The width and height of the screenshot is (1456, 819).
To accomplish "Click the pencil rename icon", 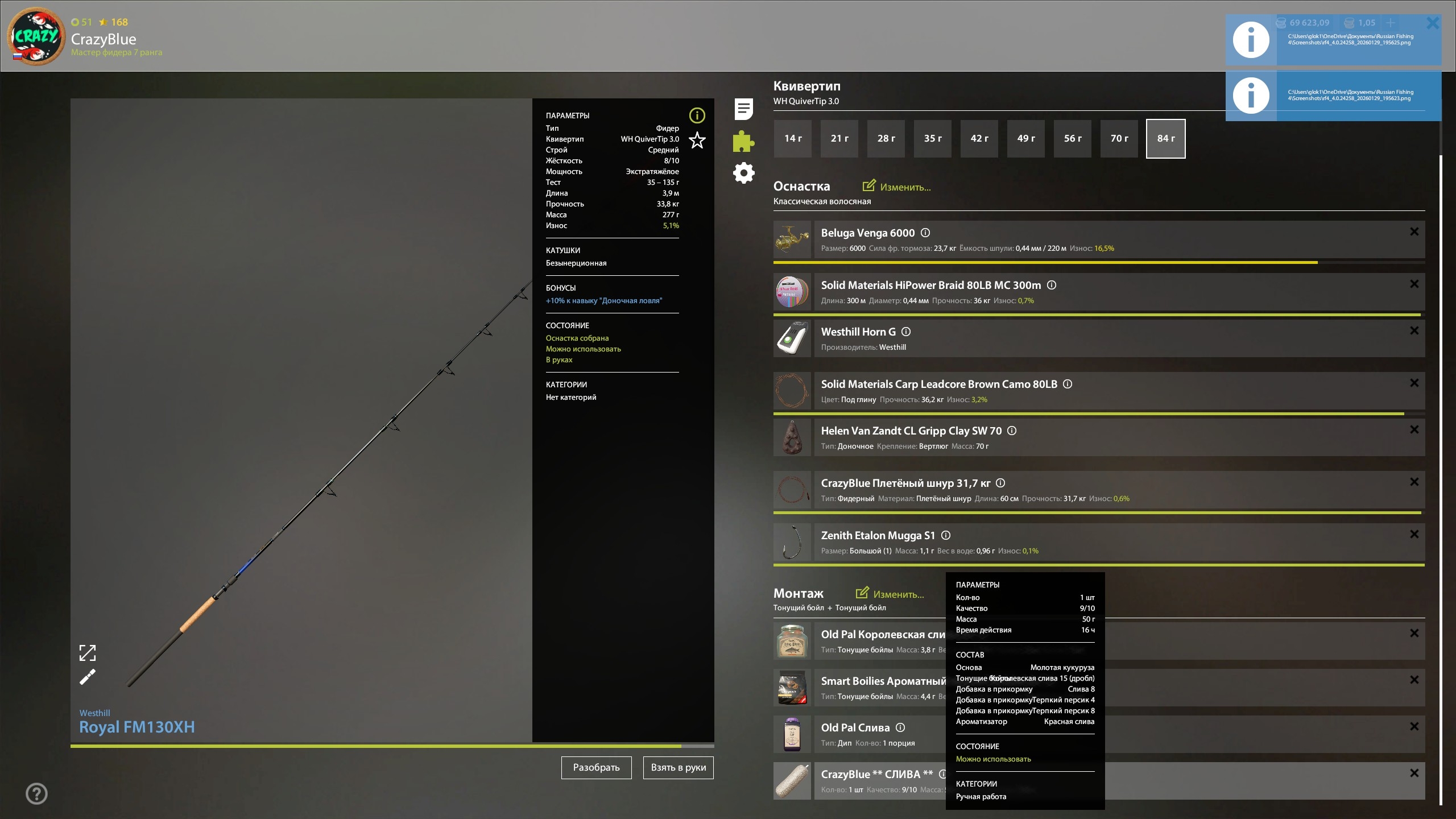I will click(x=88, y=677).
